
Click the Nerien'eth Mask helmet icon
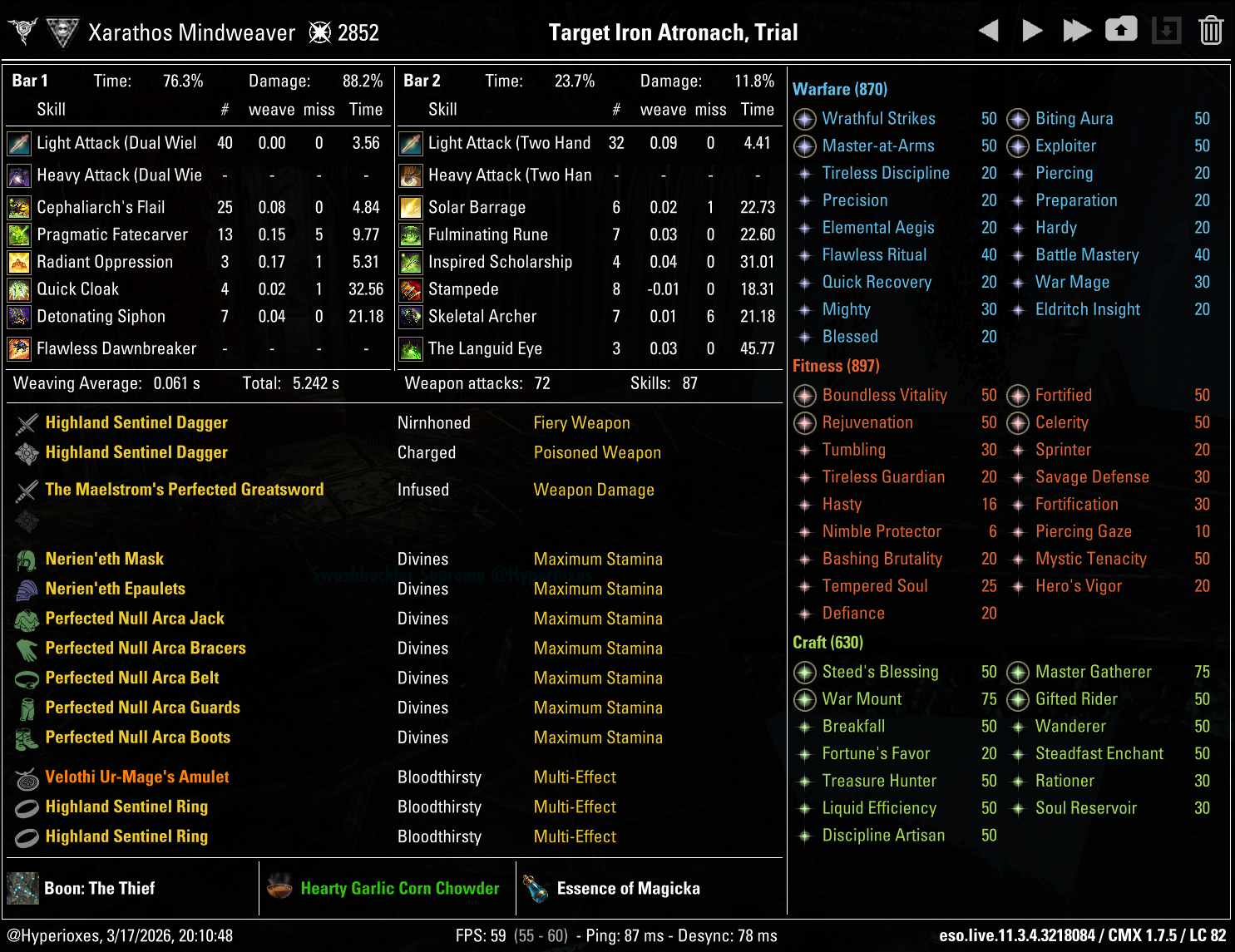click(x=27, y=560)
